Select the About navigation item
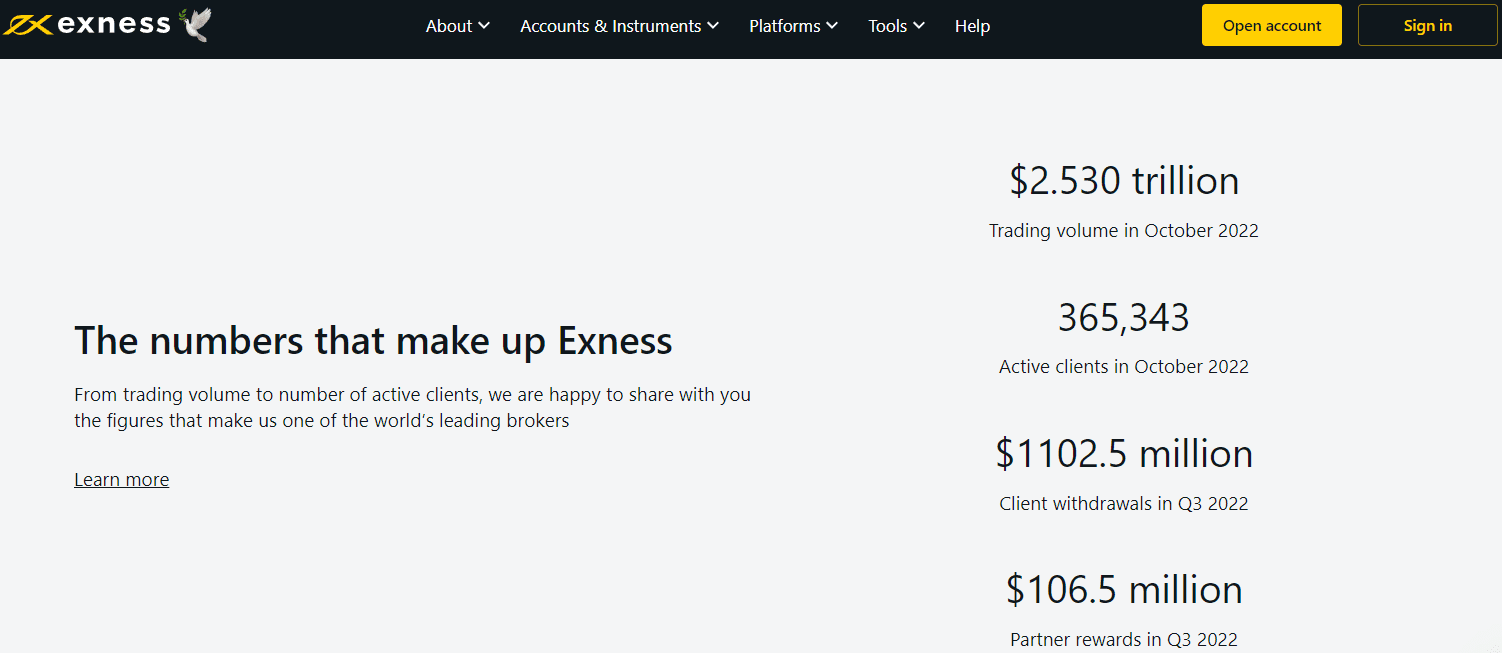The width and height of the screenshot is (1502, 653). pos(449,26)
